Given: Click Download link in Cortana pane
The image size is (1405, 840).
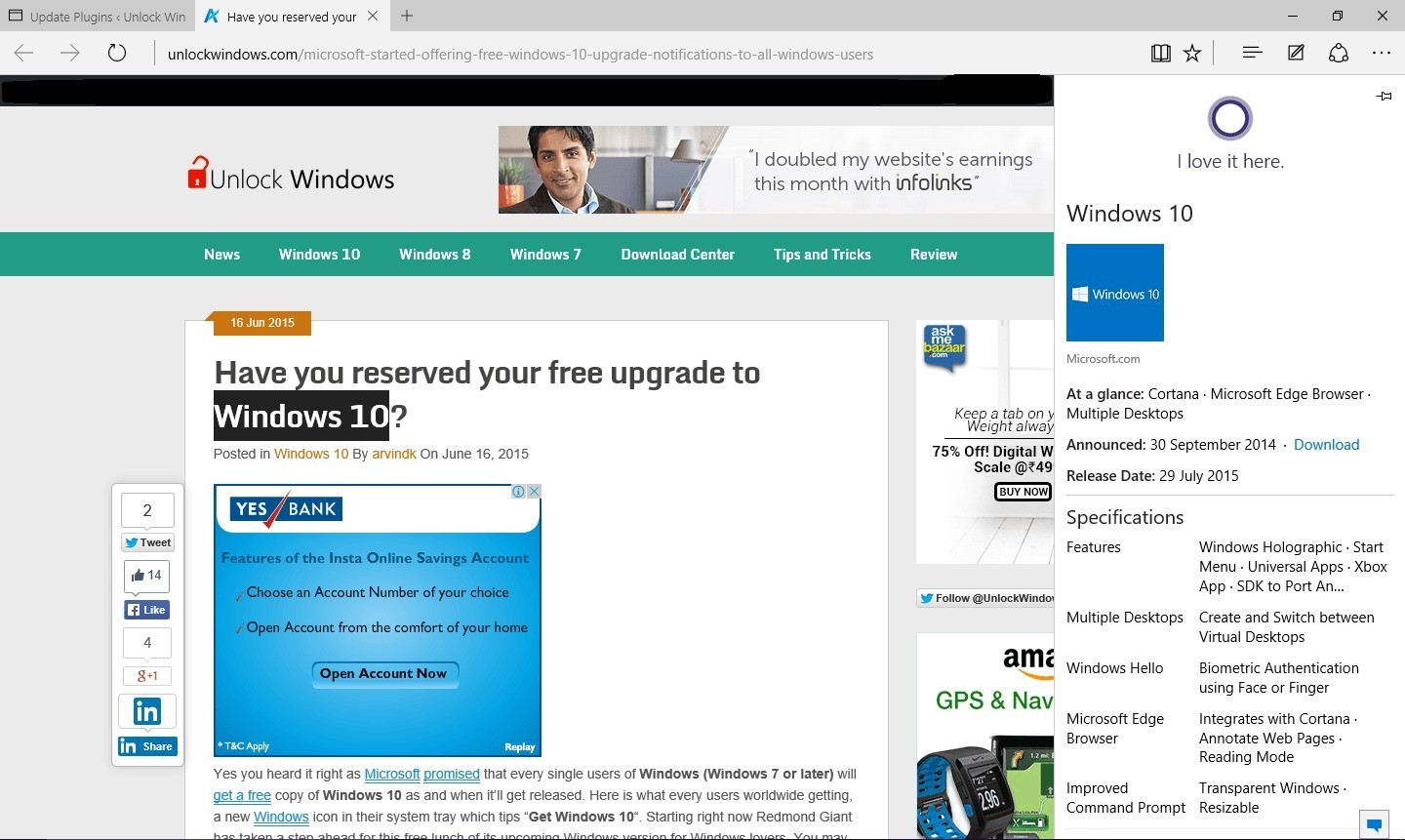Looking at the screenshot, I should tap(1326, 445).
